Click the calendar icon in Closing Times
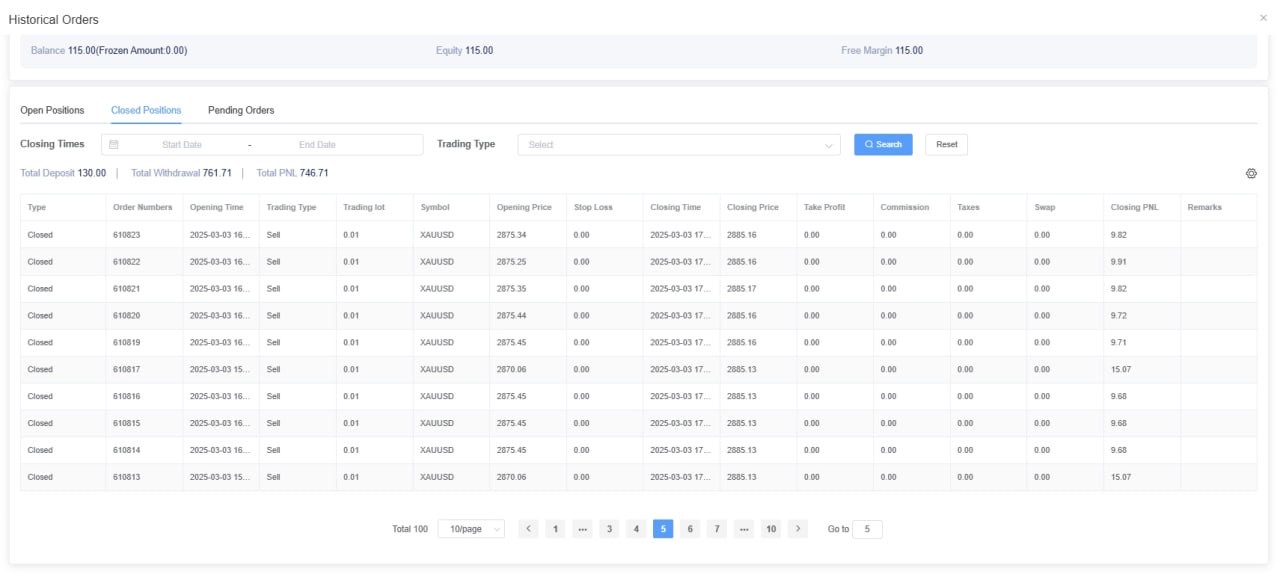 (113, 145)
